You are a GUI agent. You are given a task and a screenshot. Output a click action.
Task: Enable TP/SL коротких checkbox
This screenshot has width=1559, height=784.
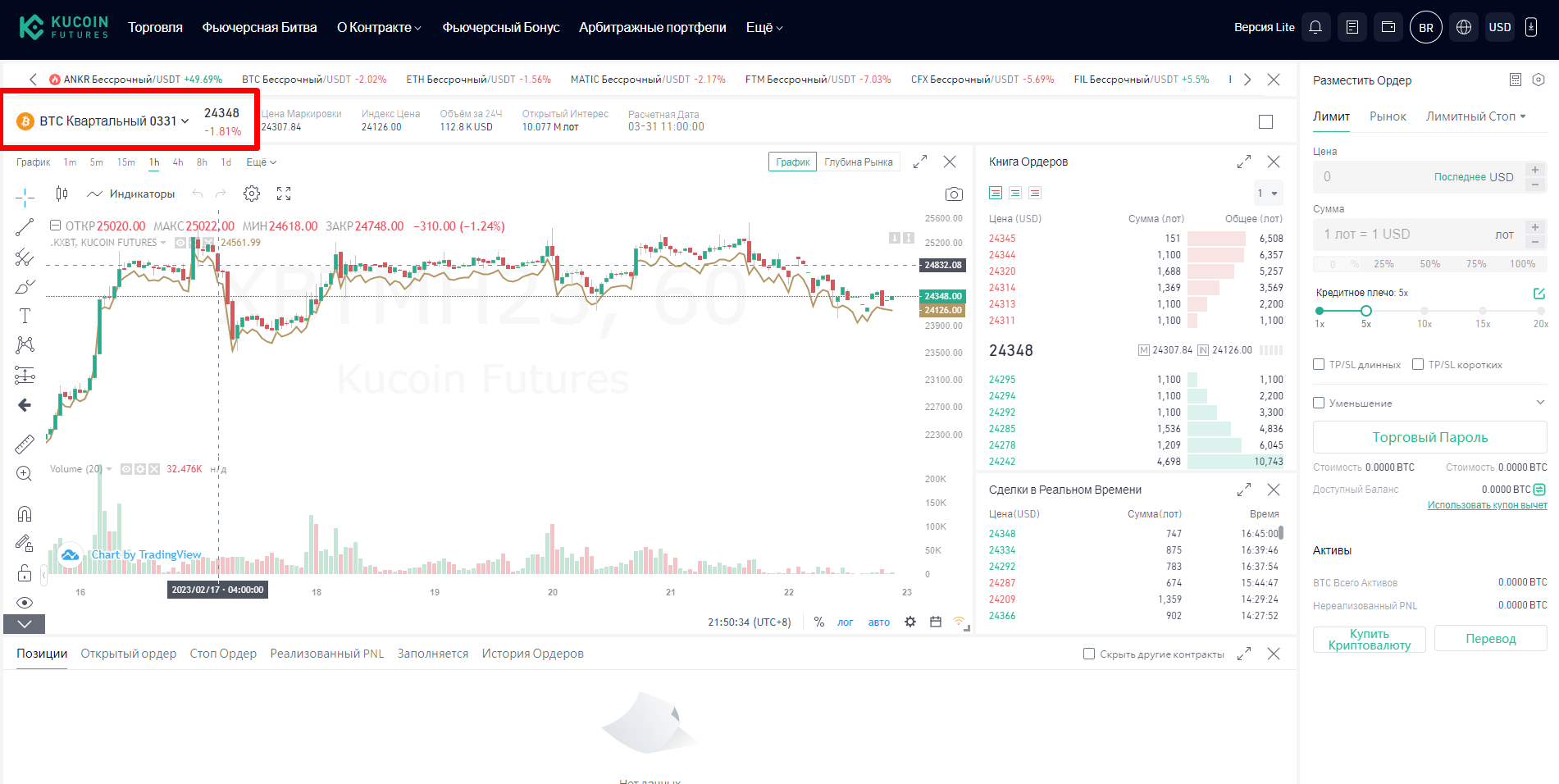pos(1418,364)
